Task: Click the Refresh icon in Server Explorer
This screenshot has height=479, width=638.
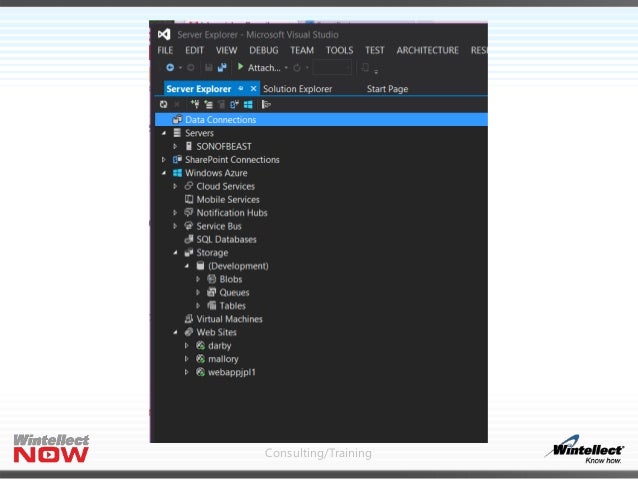Action: (164, 105)
